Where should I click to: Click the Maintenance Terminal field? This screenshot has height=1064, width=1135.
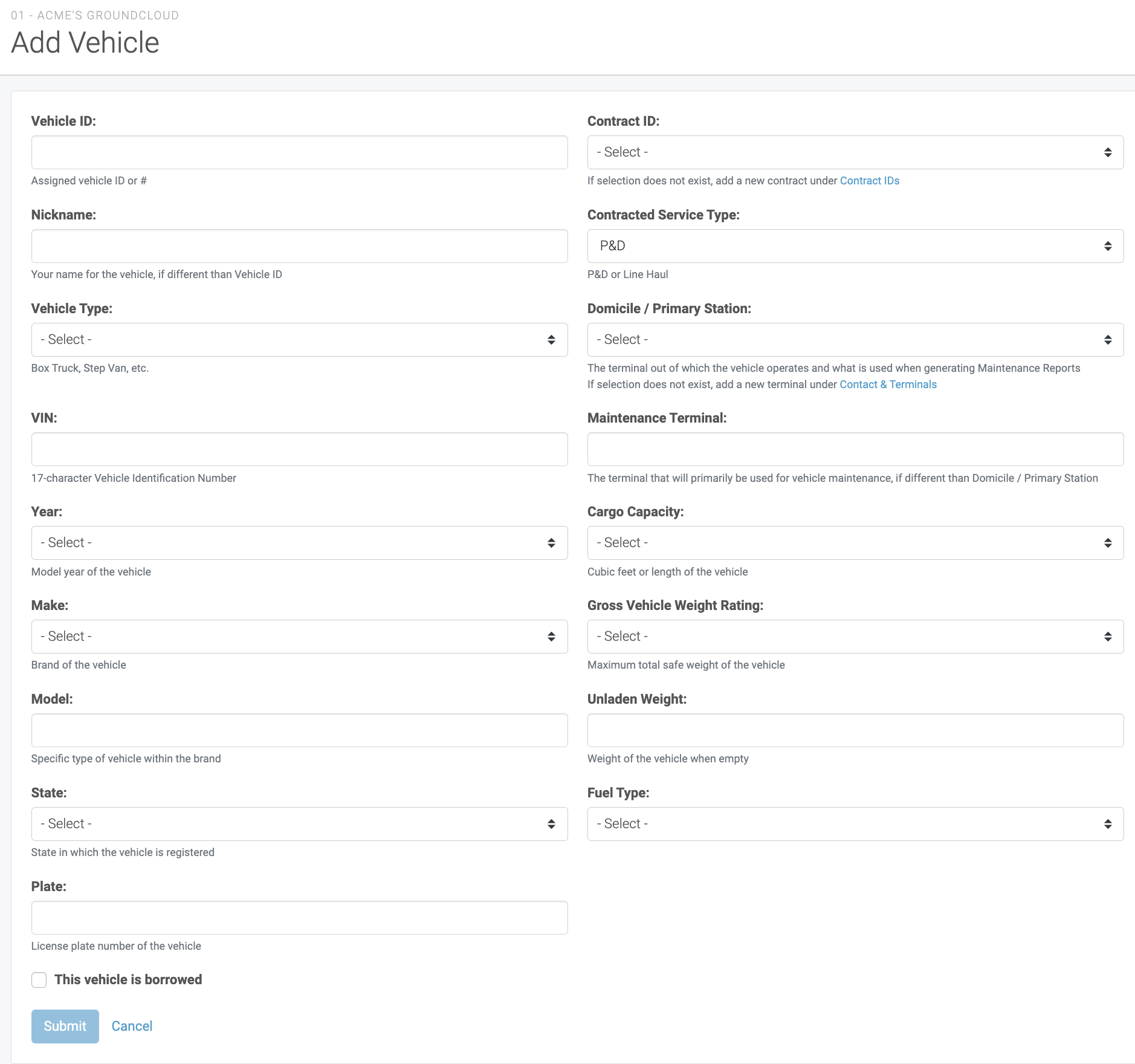[855, 449]
